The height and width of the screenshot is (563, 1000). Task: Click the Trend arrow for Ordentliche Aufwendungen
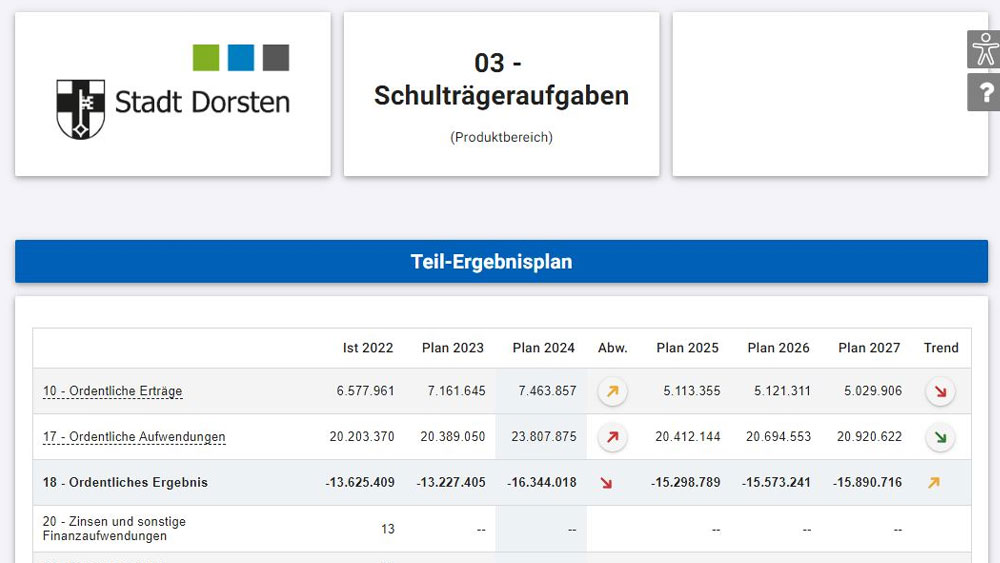pyautogui.click(x=939, y=437)
